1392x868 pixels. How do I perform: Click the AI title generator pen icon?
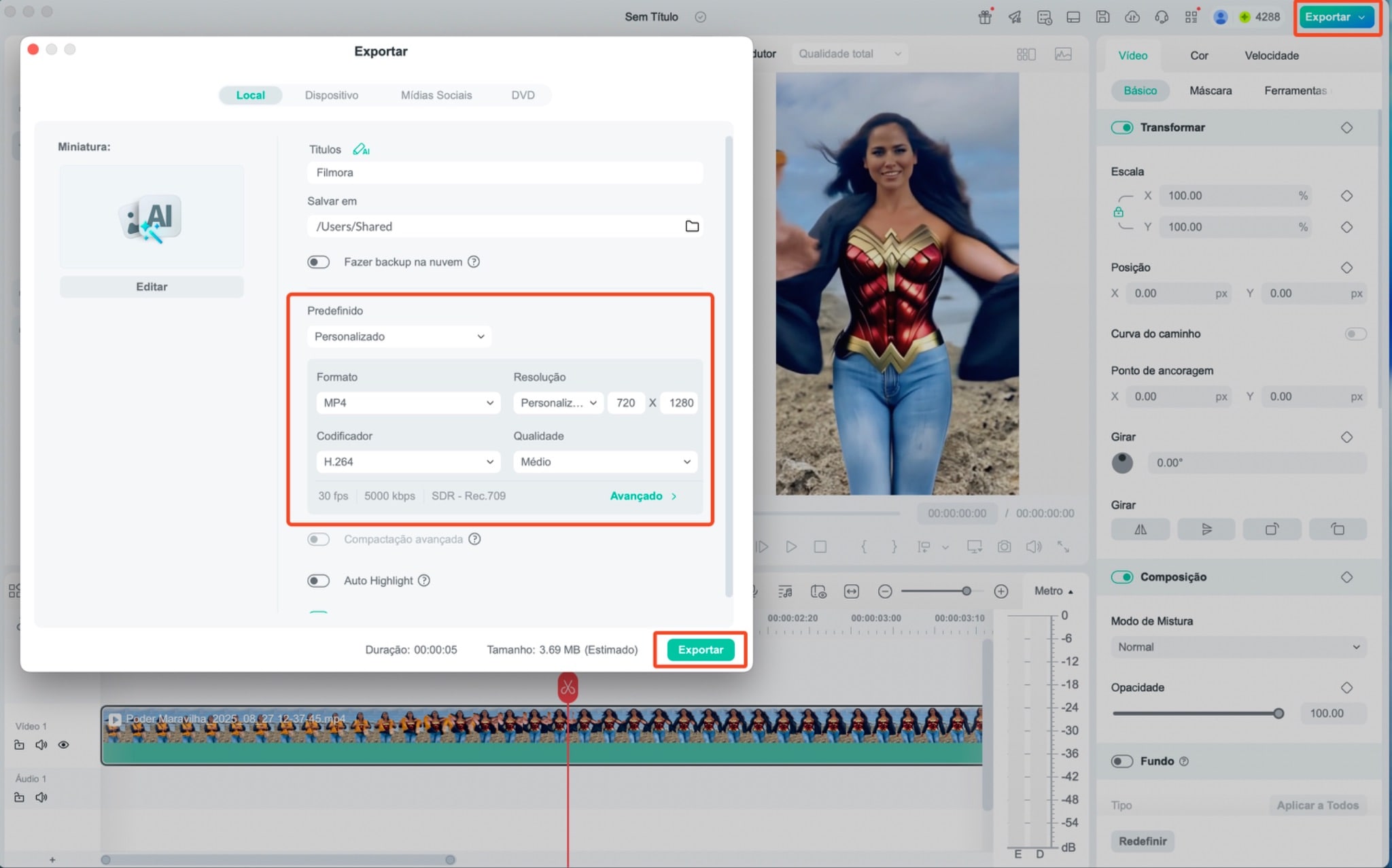361,149
